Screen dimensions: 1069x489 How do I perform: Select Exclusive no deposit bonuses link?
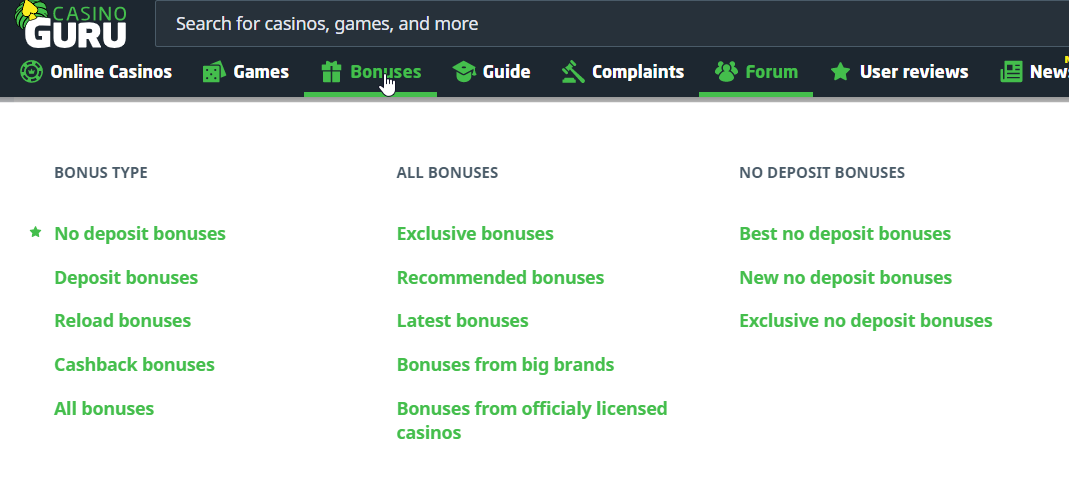865,321
